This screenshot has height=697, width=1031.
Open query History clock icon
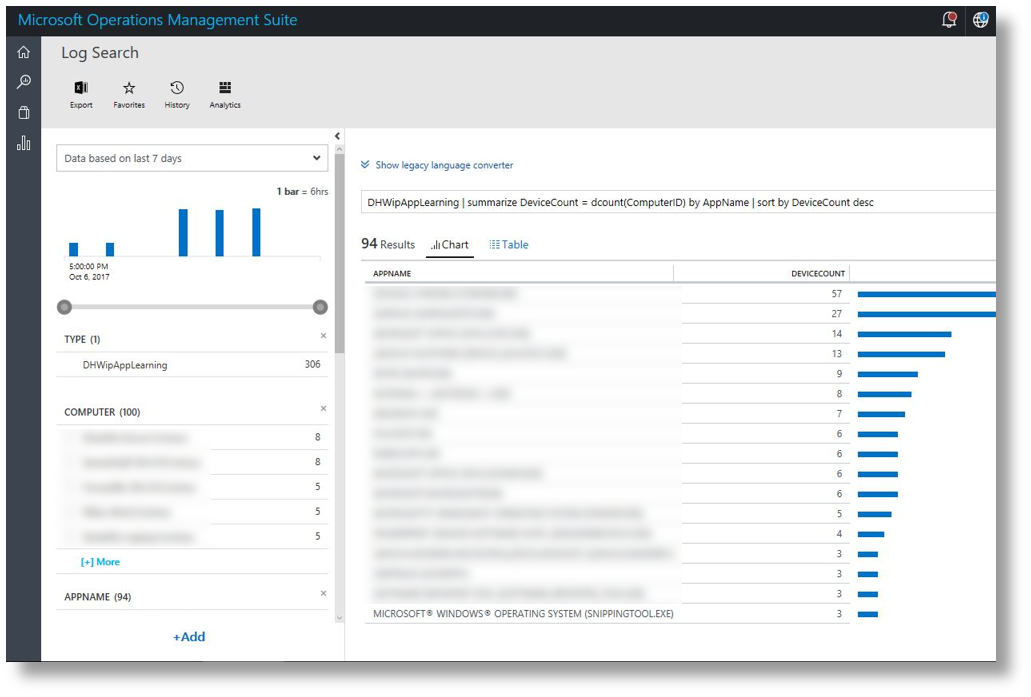click(x=177, y=89)
